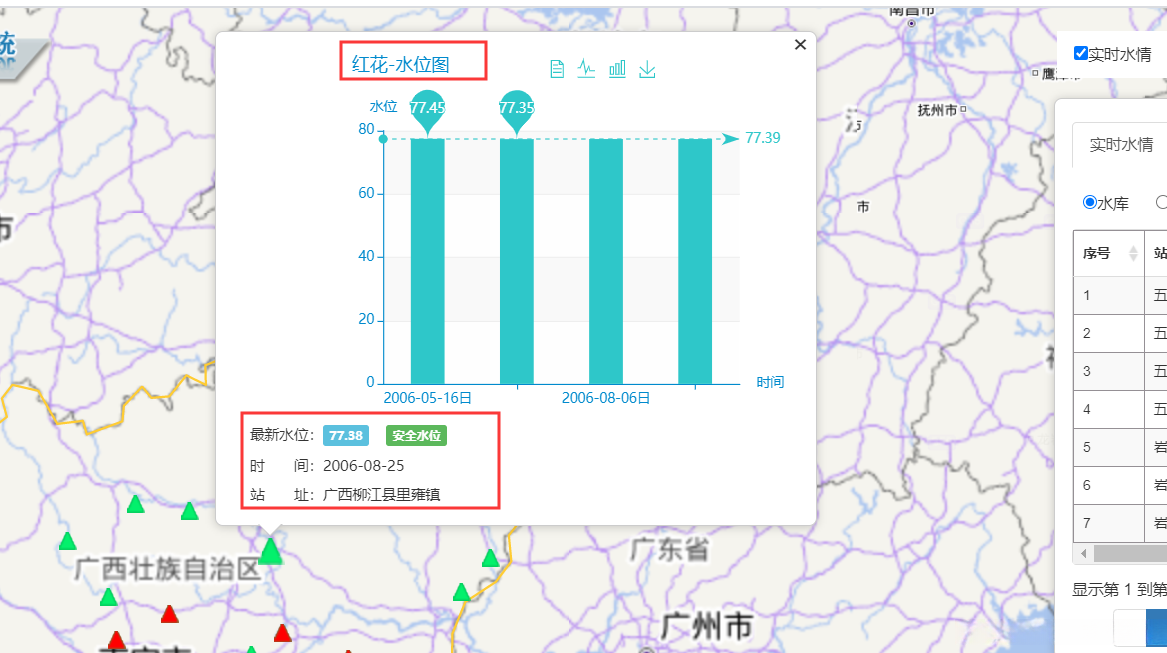Select the large green triangle station under popup

(x=270, y=552)
